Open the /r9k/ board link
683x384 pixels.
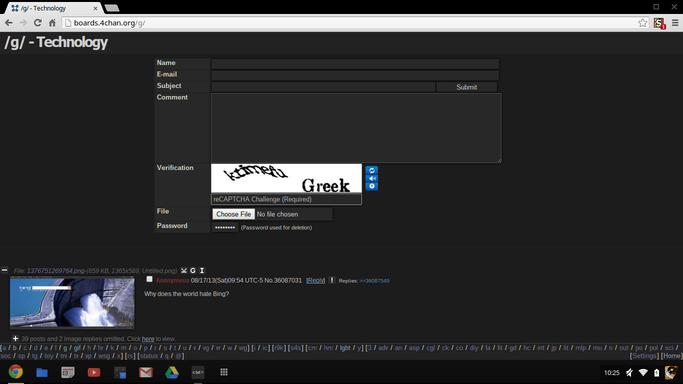tap(279, 347)
